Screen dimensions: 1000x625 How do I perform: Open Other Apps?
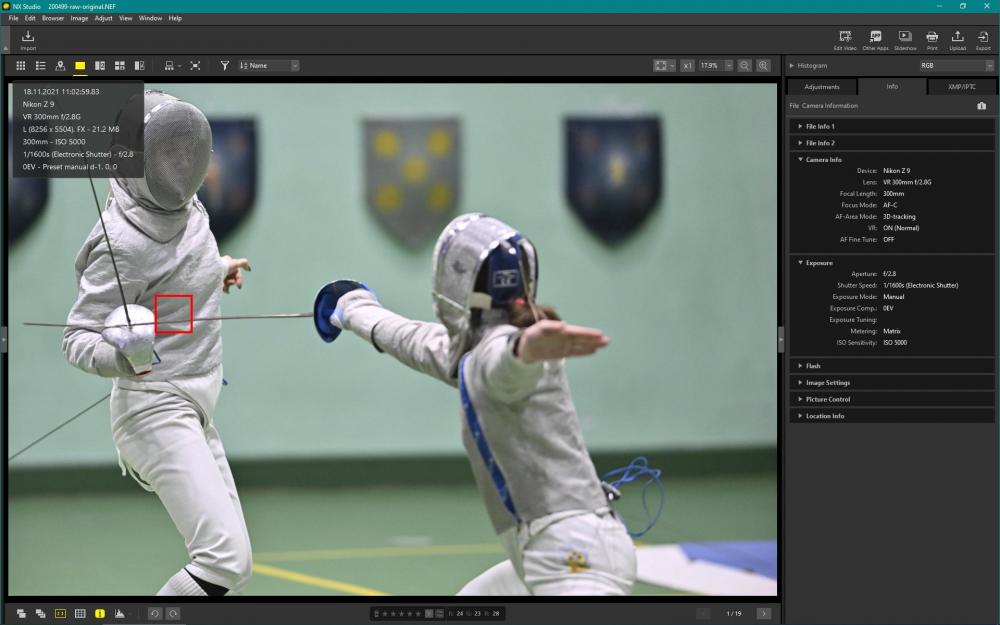coord(875,40)
